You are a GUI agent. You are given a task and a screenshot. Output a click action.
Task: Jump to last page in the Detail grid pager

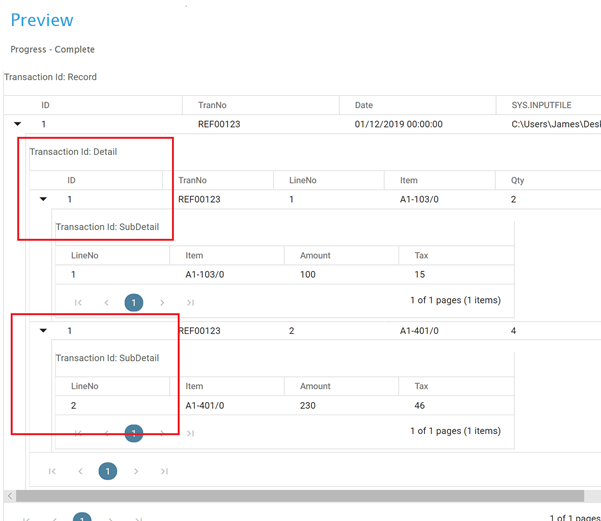click(x=164, y=471)
